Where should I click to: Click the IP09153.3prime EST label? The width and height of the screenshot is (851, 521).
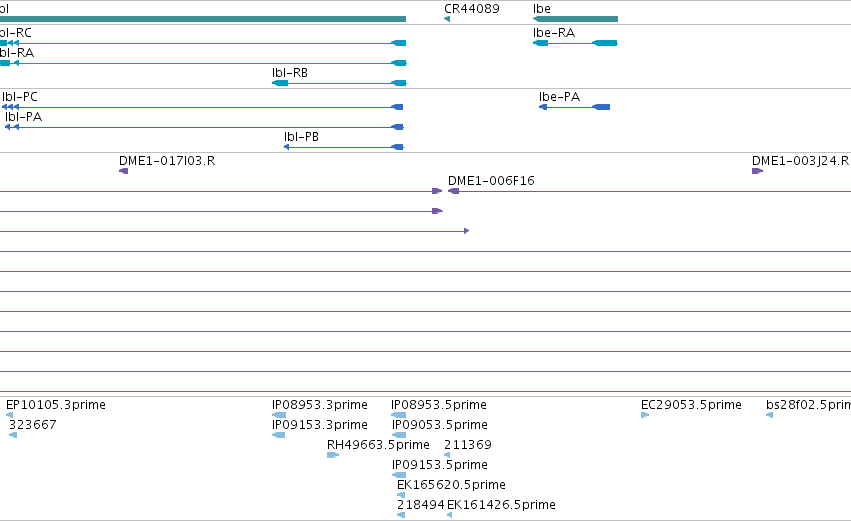point(320,425)
